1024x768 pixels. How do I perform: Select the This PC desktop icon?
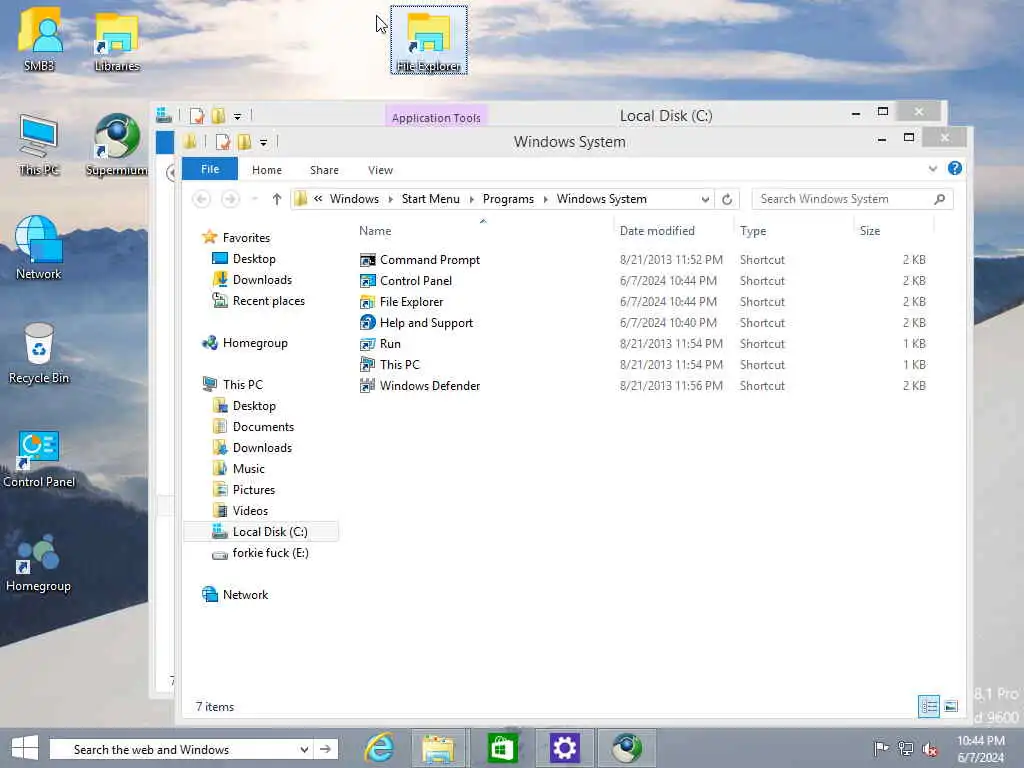tap(39, 145)
